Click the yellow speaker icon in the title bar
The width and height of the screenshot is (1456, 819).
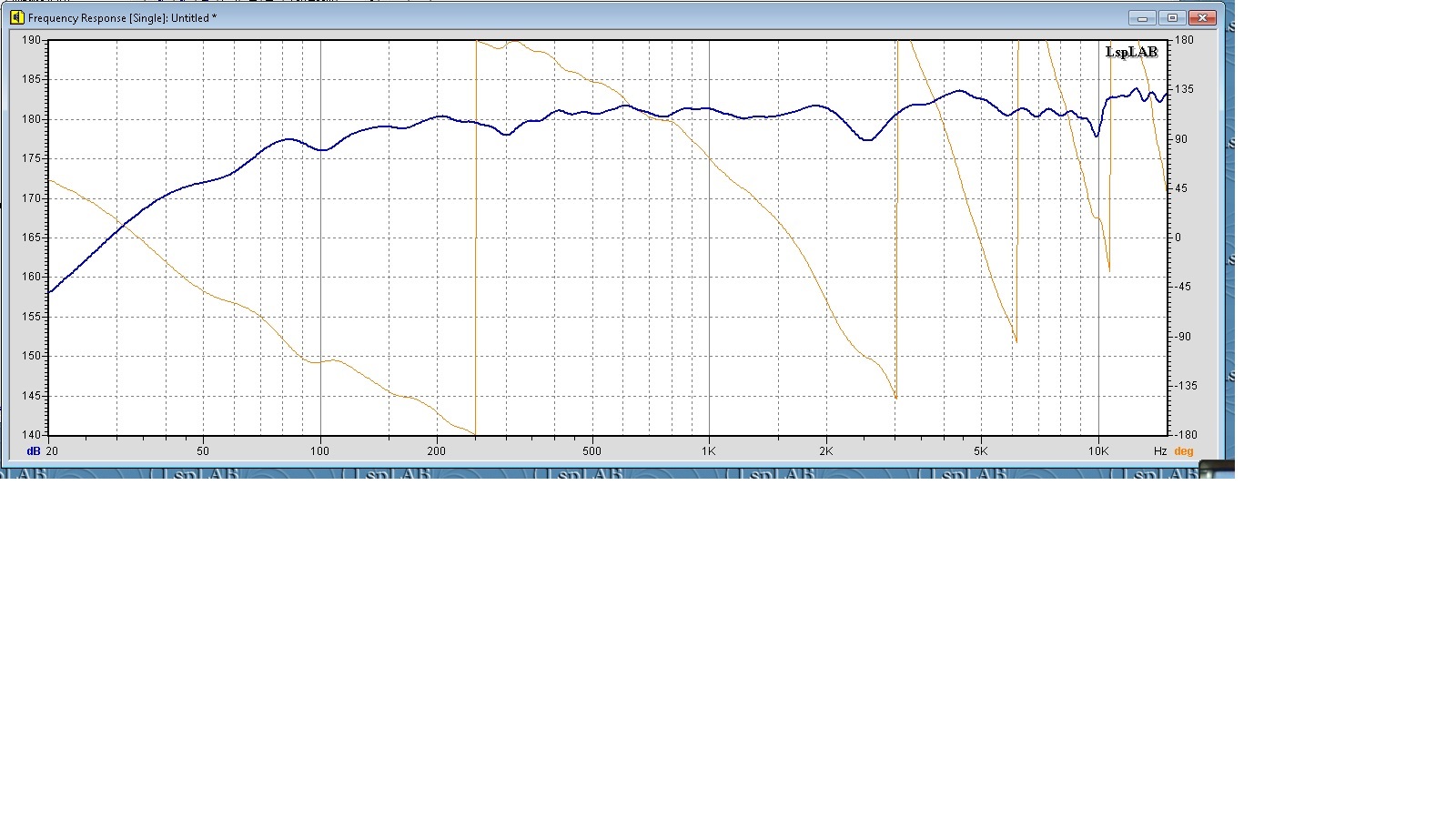coord(16,17)
